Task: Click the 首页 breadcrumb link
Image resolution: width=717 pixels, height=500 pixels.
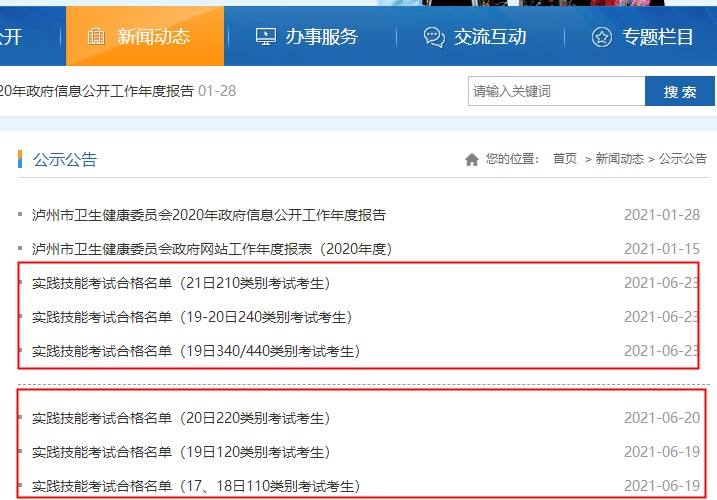Action: tap(564, 159)
